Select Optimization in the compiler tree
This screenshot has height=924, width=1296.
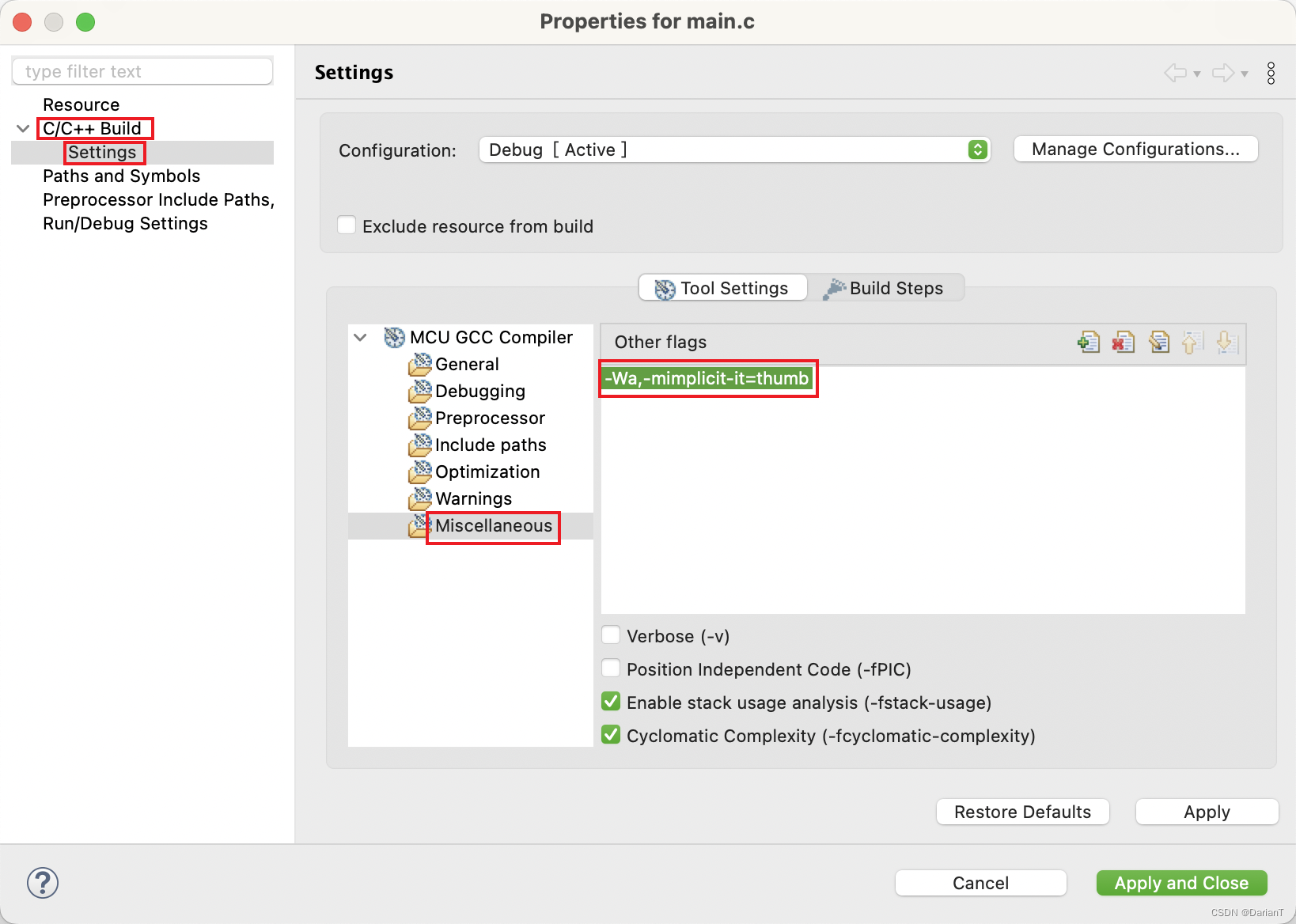487,471
